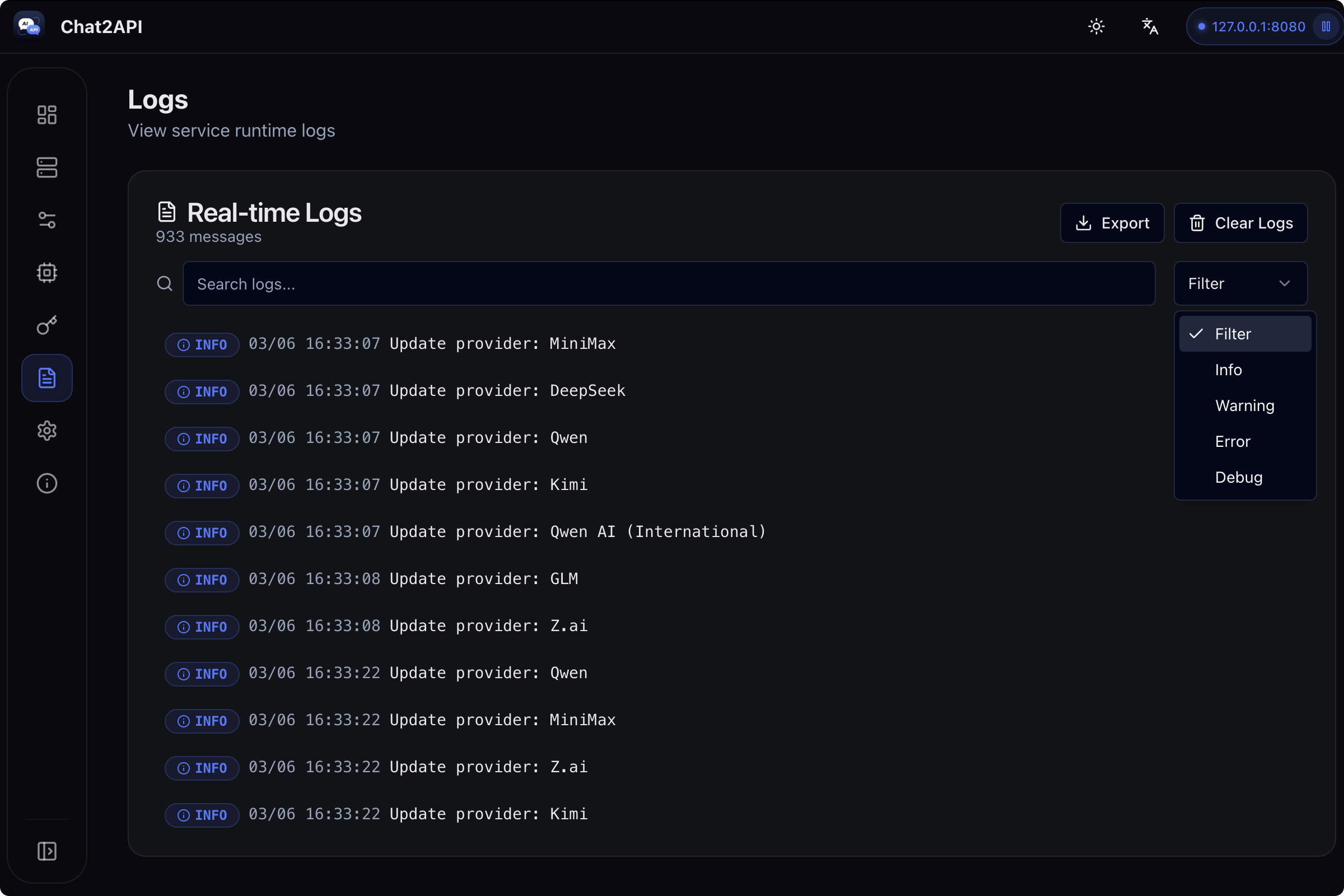Open the application Settings gear
This screenshot has height=896, width=1344.
(46, 430)
